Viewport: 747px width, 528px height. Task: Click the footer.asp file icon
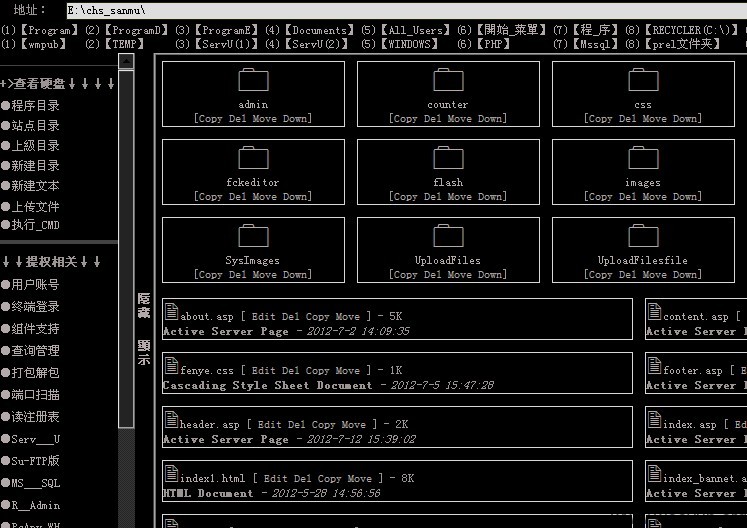[655, 366]
